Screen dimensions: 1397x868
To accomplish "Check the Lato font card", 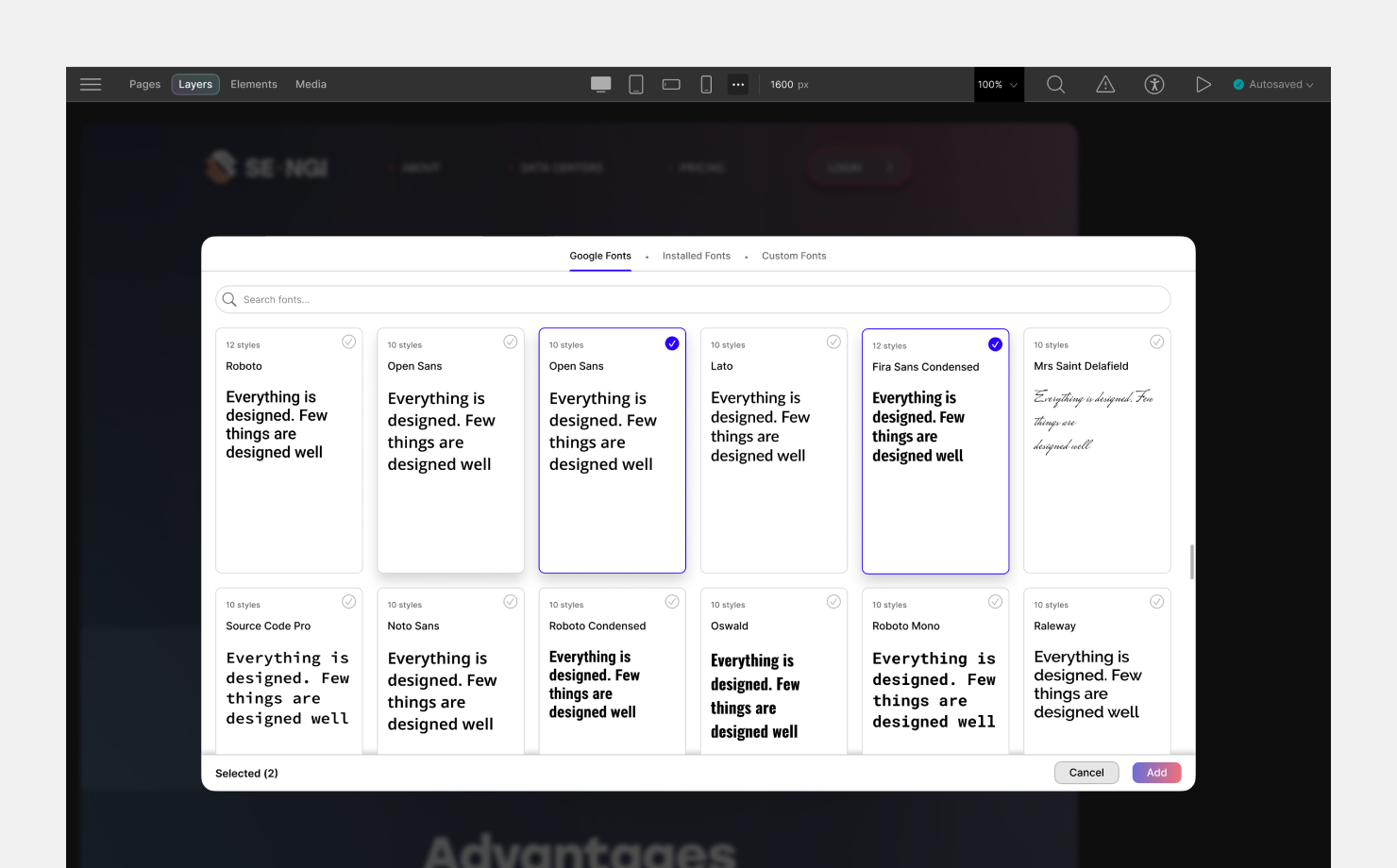I will pos(833,342).
